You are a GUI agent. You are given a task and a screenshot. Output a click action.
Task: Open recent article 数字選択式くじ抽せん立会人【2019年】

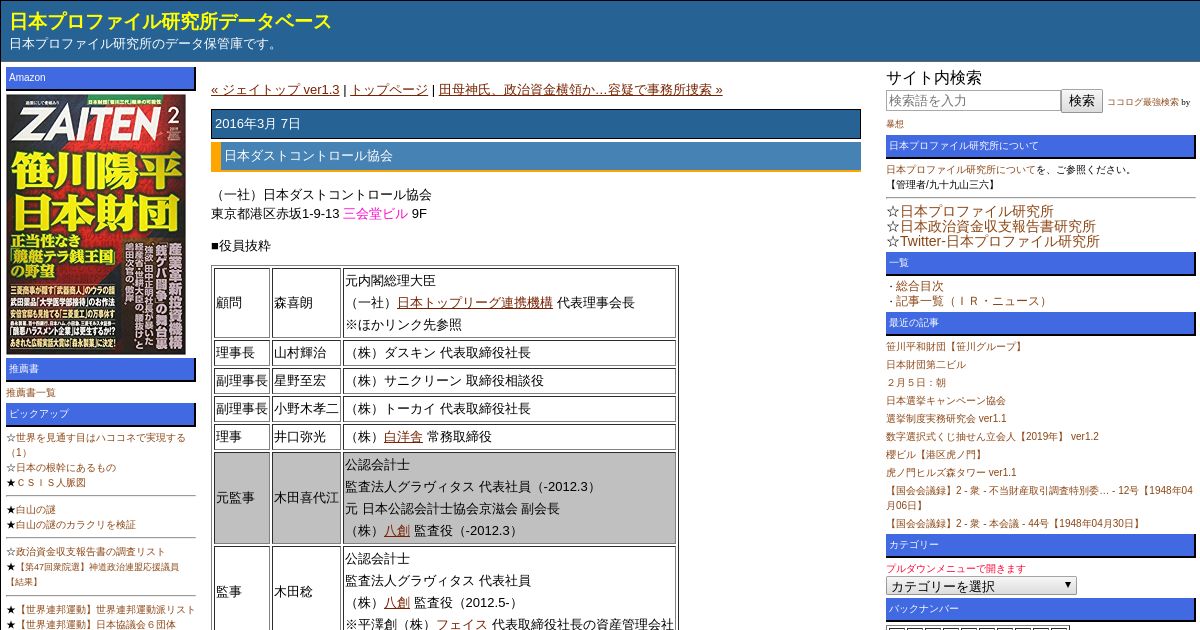pyautogui.click(x=992, y=437)
